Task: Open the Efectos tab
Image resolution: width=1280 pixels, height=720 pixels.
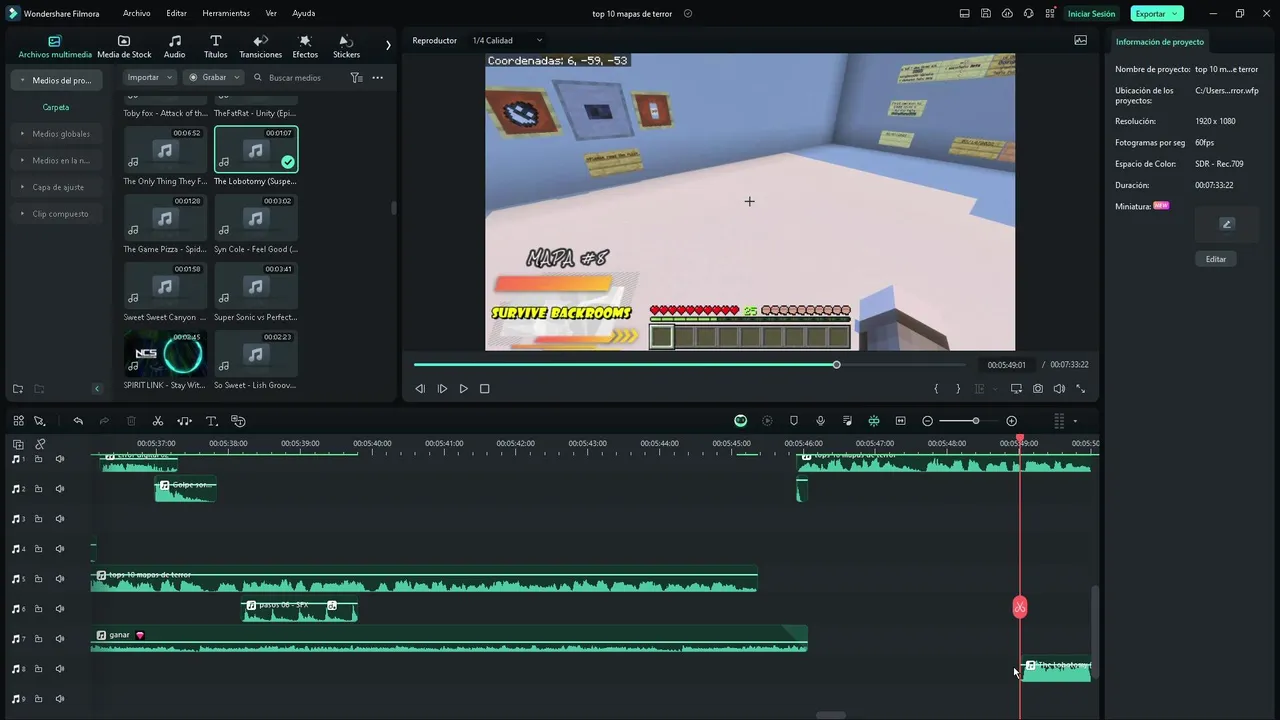Action: click(305, 47)
